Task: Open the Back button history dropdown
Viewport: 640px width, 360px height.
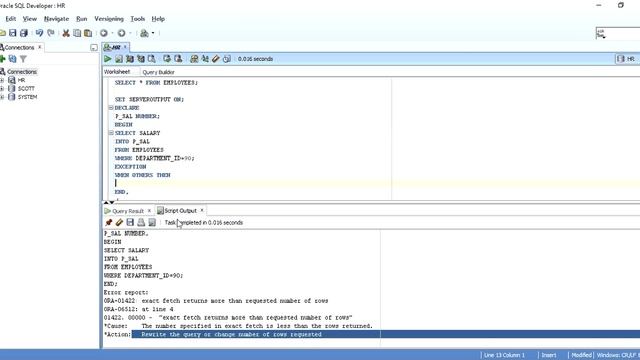Action: coord(112,33)
